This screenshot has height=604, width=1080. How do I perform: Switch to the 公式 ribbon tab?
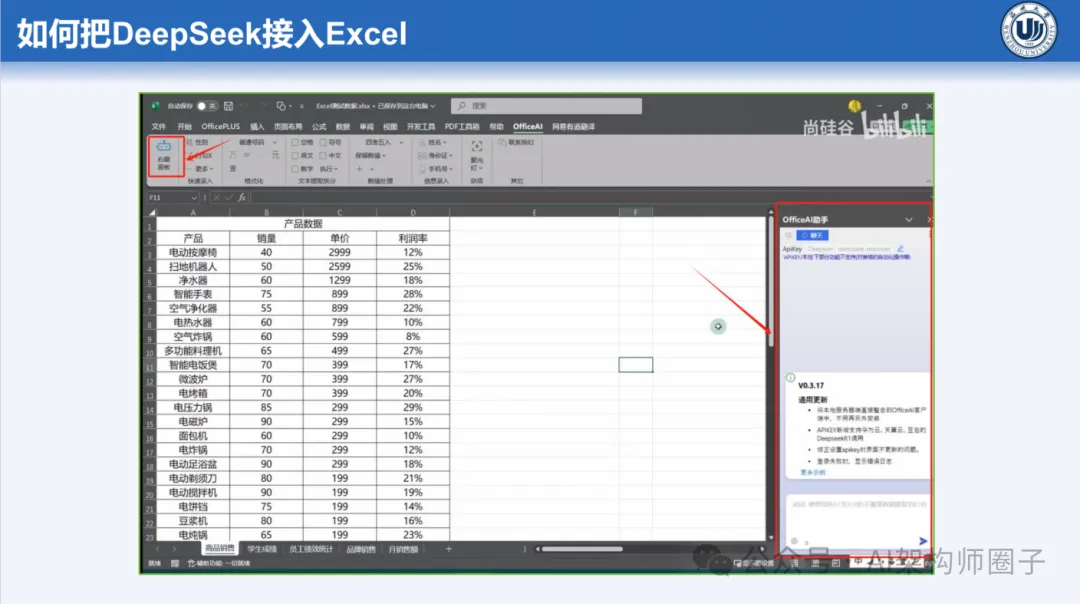(319, 127)
